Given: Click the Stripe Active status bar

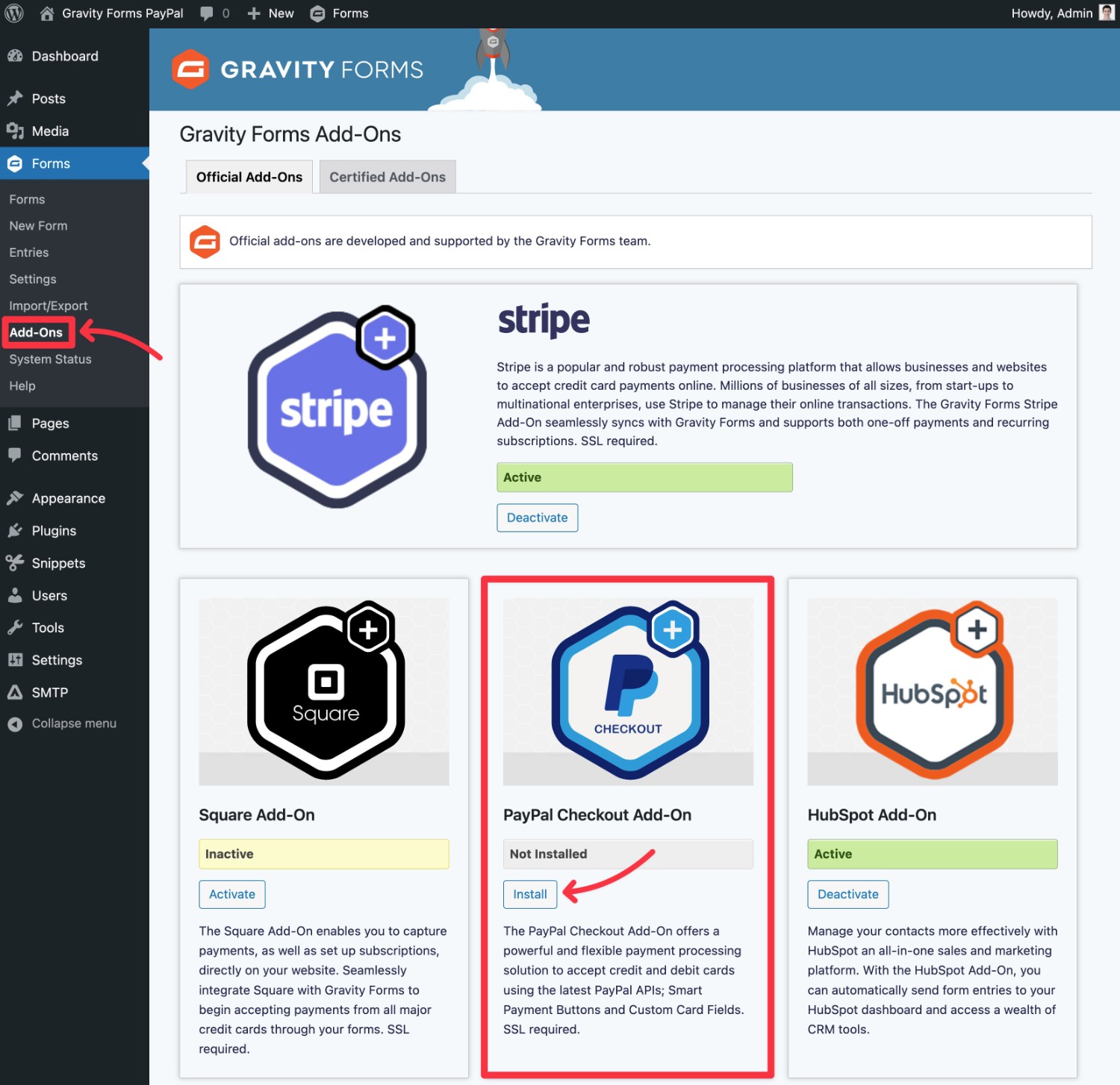Looking at the screenshot, I should click(645, 477).
